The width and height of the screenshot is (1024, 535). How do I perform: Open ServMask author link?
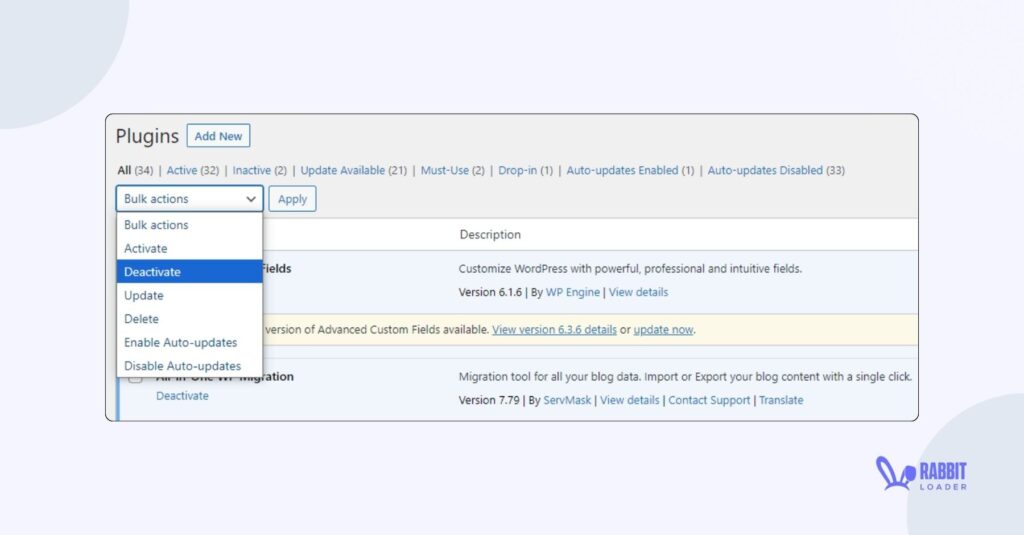point(567,400)
